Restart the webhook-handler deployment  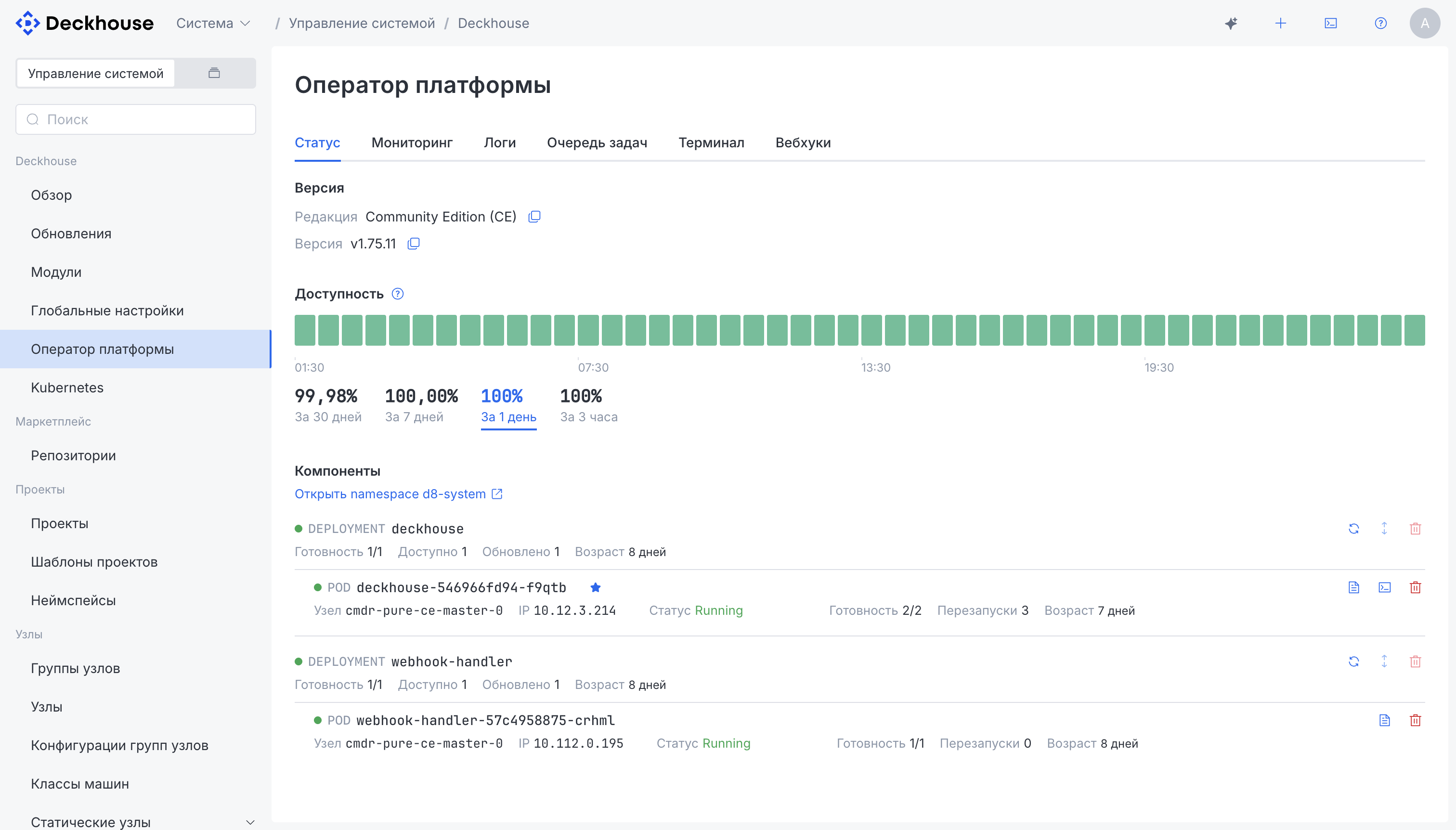[1353, 661]
